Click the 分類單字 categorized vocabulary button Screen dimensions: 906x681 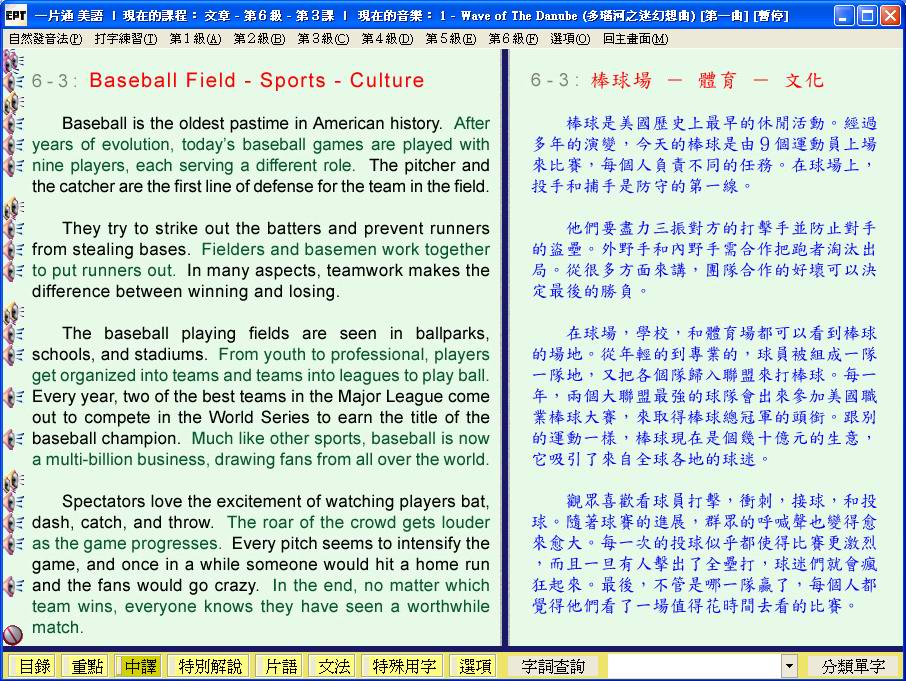[x=853, y=666]
